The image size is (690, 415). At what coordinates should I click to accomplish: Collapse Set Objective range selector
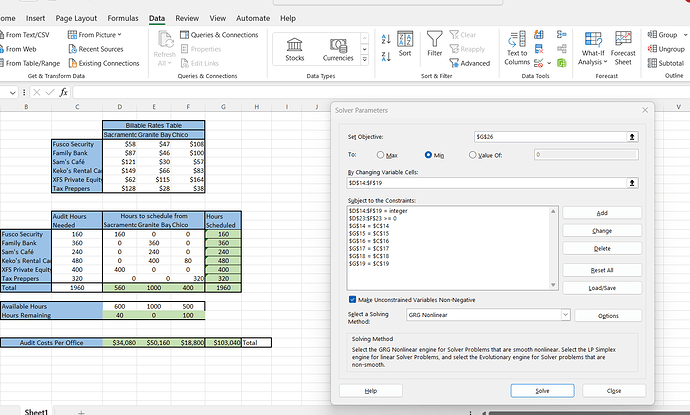[x=632, y=137]
